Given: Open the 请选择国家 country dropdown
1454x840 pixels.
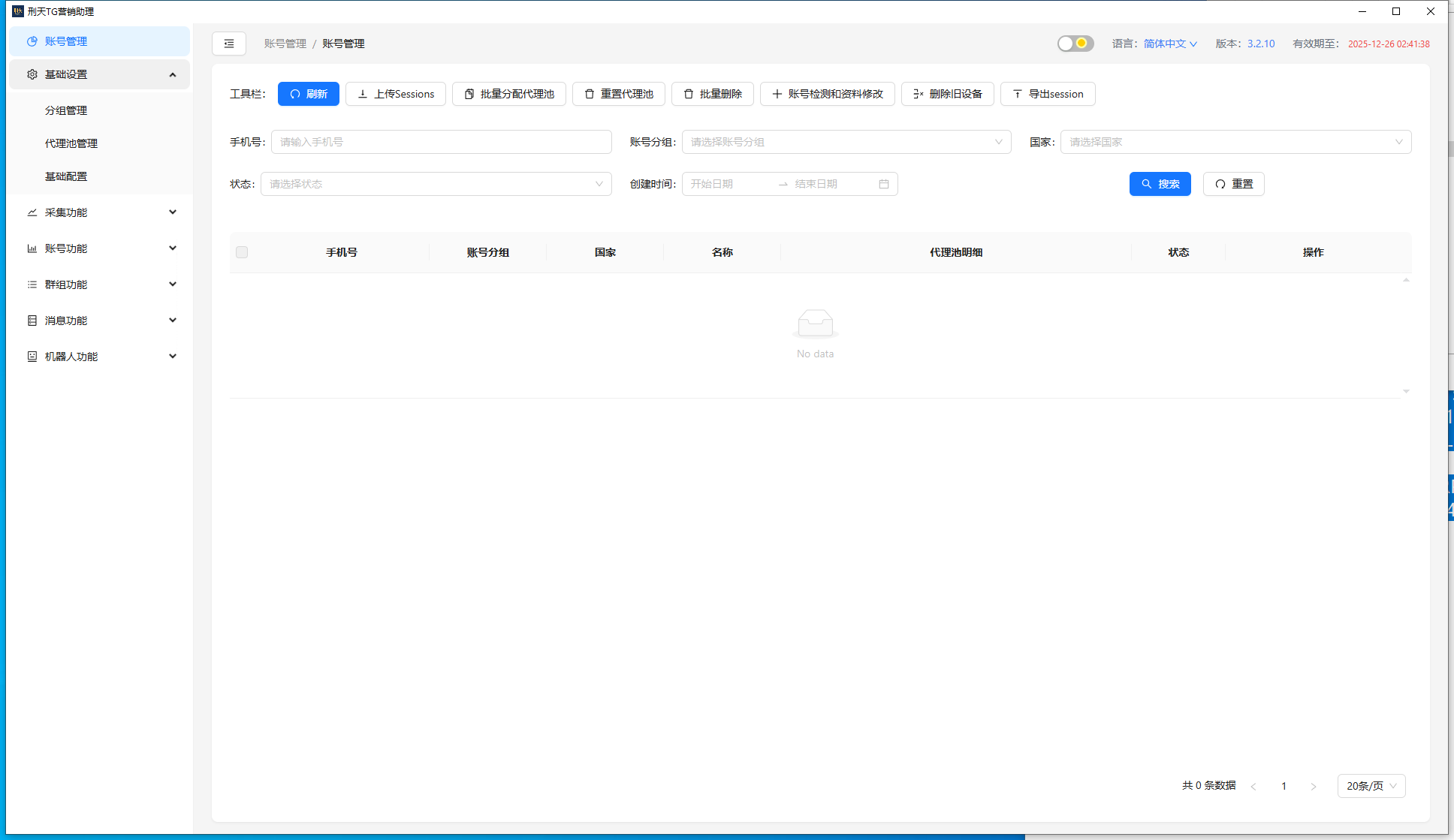Looking at the screenshot, I should pos(1235,141).
